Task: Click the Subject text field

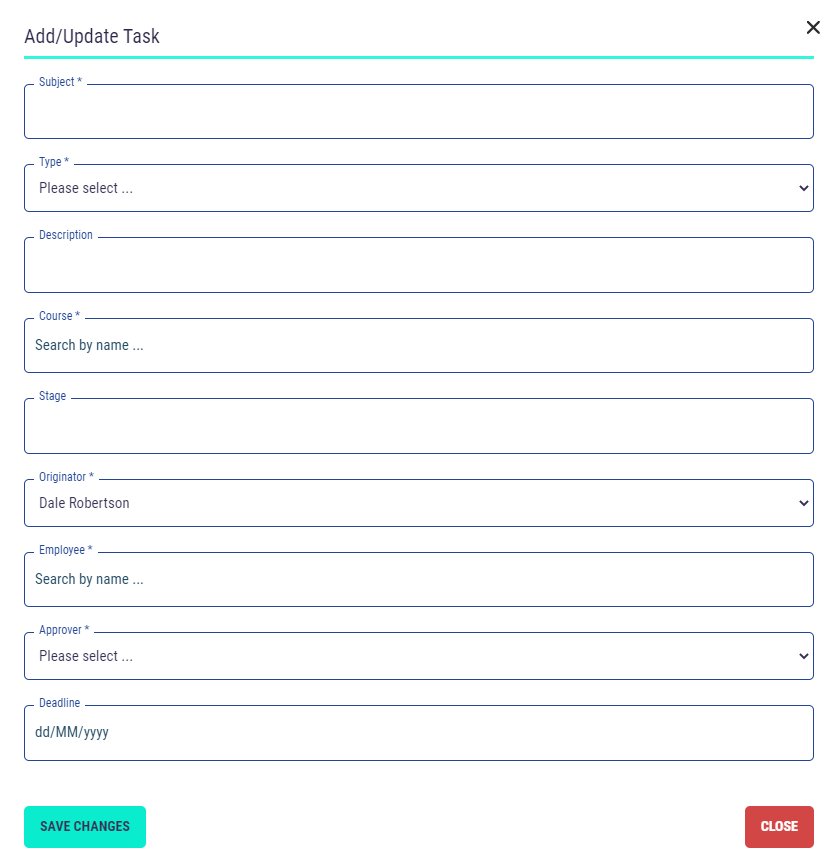Action: 418,114
